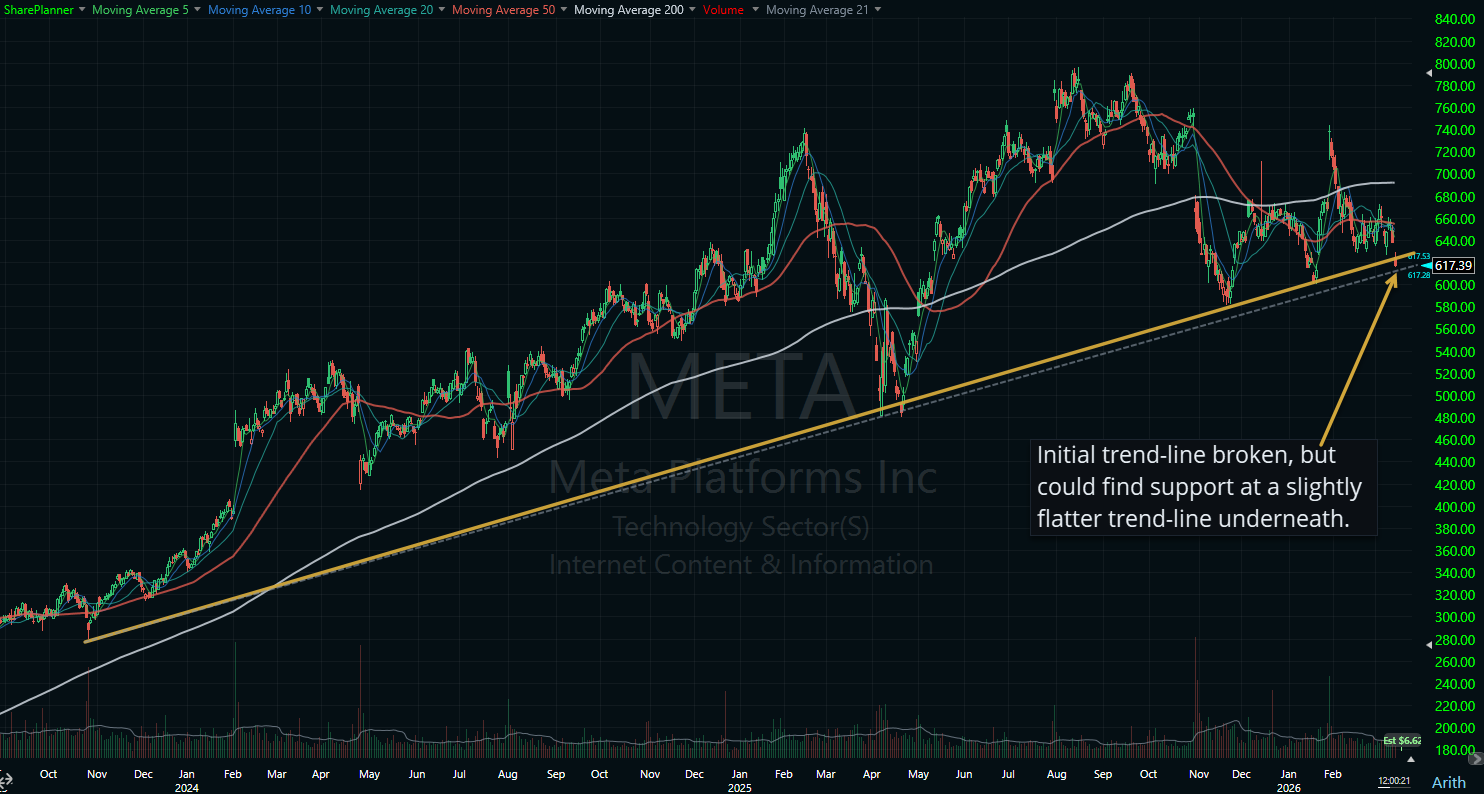Click the small up triangle above the session clock
Screen dimensions: 1484x794
(1411, 759)
